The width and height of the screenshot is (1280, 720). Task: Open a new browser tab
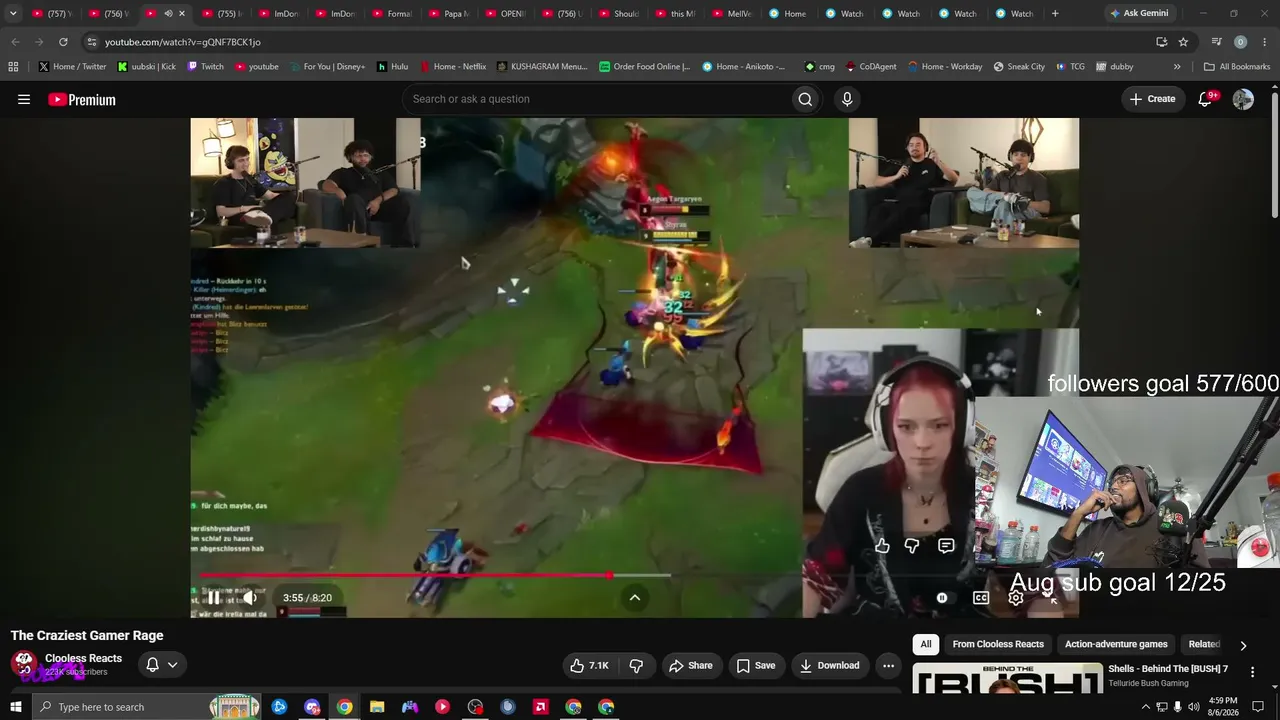tap(1055, 14)
